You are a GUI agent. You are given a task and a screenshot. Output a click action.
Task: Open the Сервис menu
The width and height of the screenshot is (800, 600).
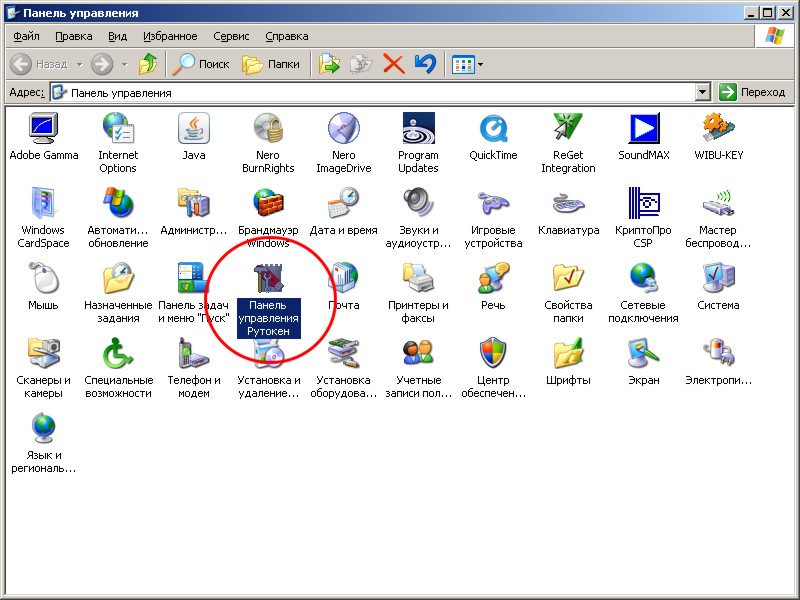231,36
